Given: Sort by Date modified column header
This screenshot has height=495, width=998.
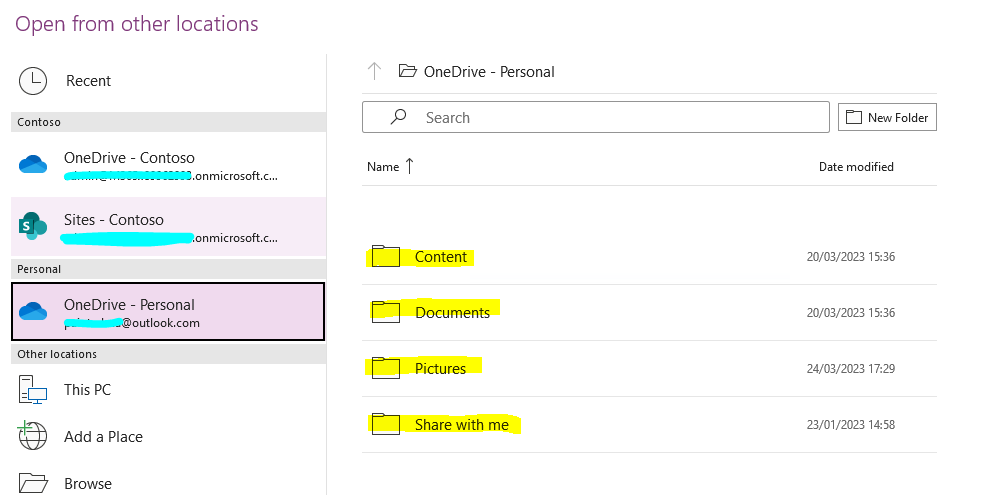Looking at the screenshot, I should coord(856,167).
